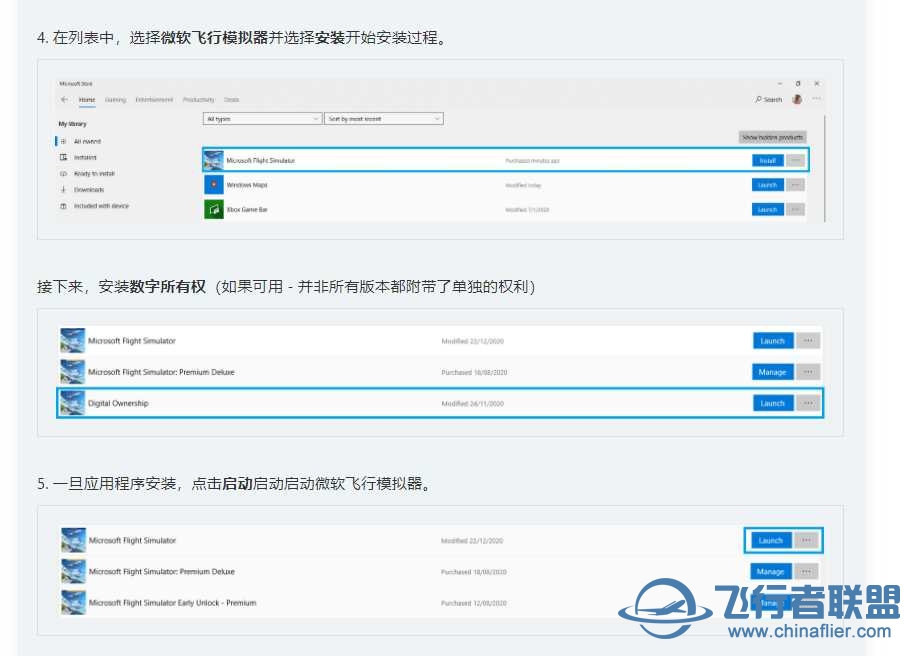Click Launch two rows above Digital Ownership
This screenshot has width=916, height=656.
click(x=773, y=341)
